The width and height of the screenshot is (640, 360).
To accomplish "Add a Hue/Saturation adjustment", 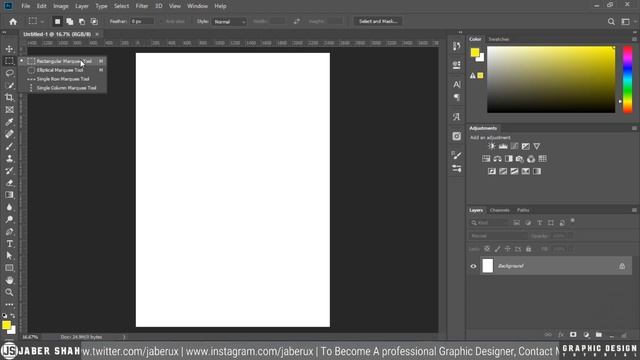I will tap(486, 159).
